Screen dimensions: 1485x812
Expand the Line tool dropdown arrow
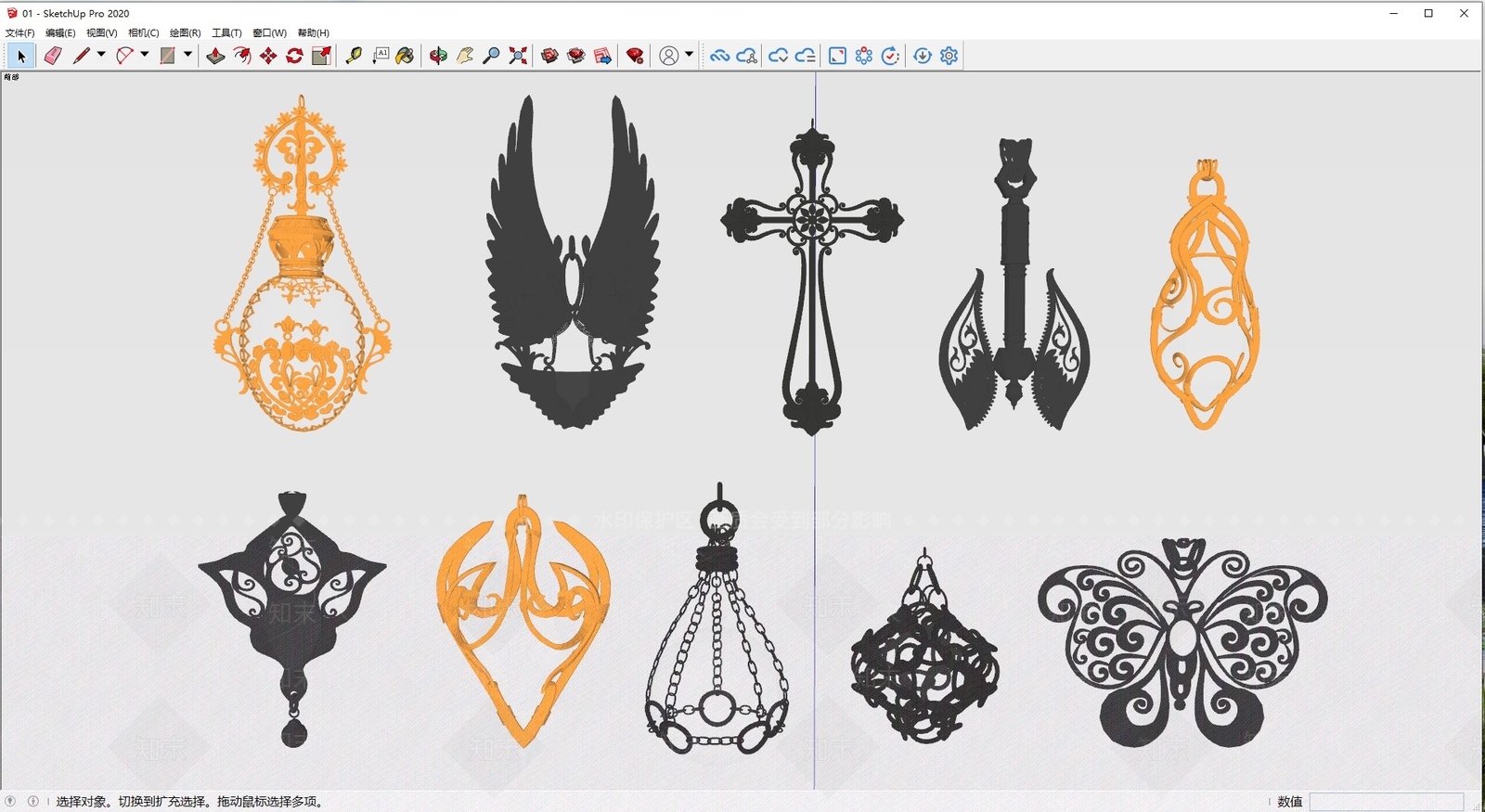tap(101, 55)
